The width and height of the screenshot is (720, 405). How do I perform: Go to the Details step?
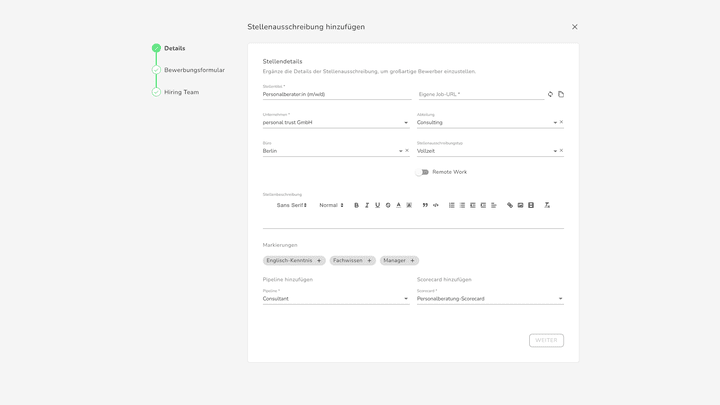tap(169, 48)
